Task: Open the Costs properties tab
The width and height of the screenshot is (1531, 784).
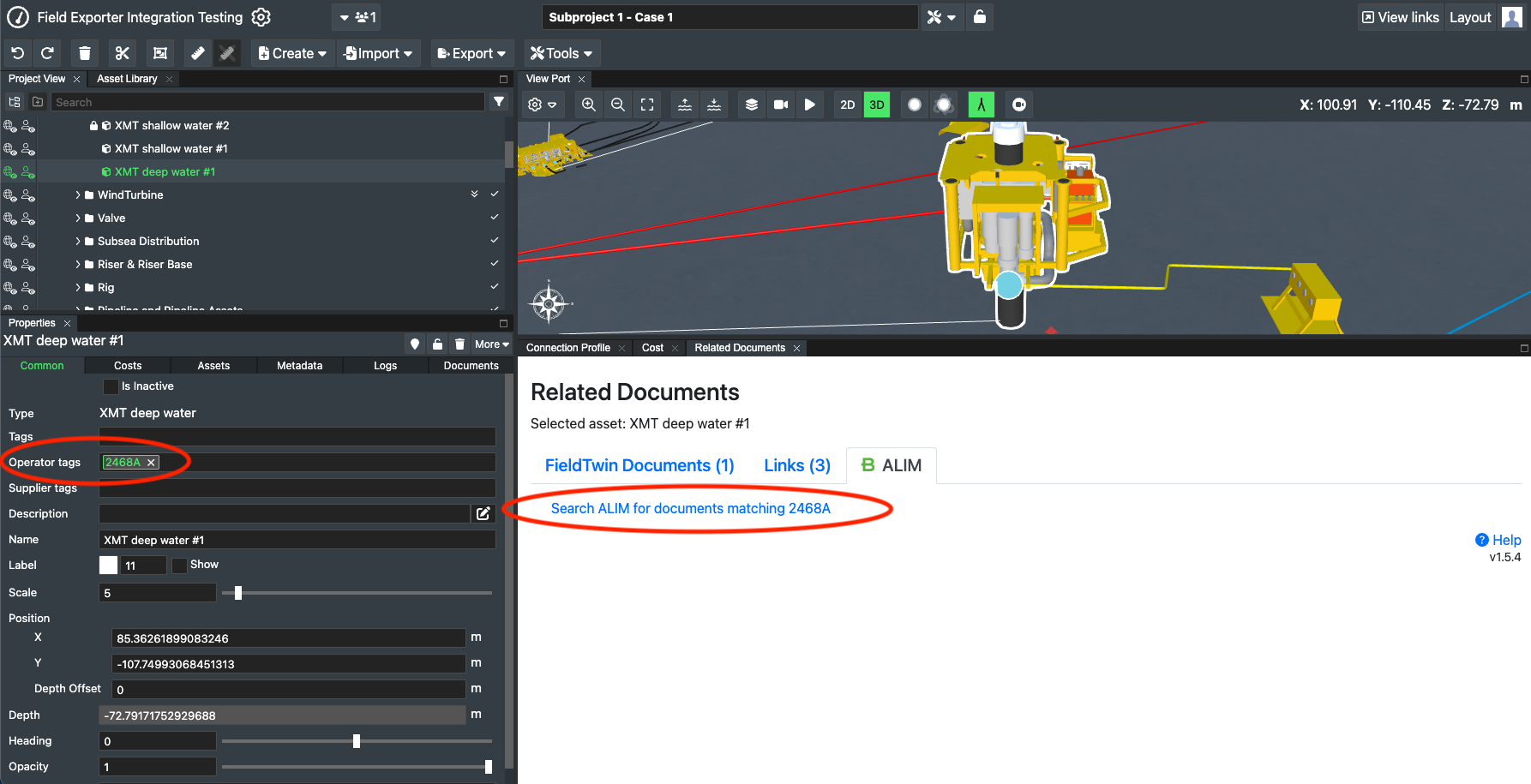Action: pos(128,365)
